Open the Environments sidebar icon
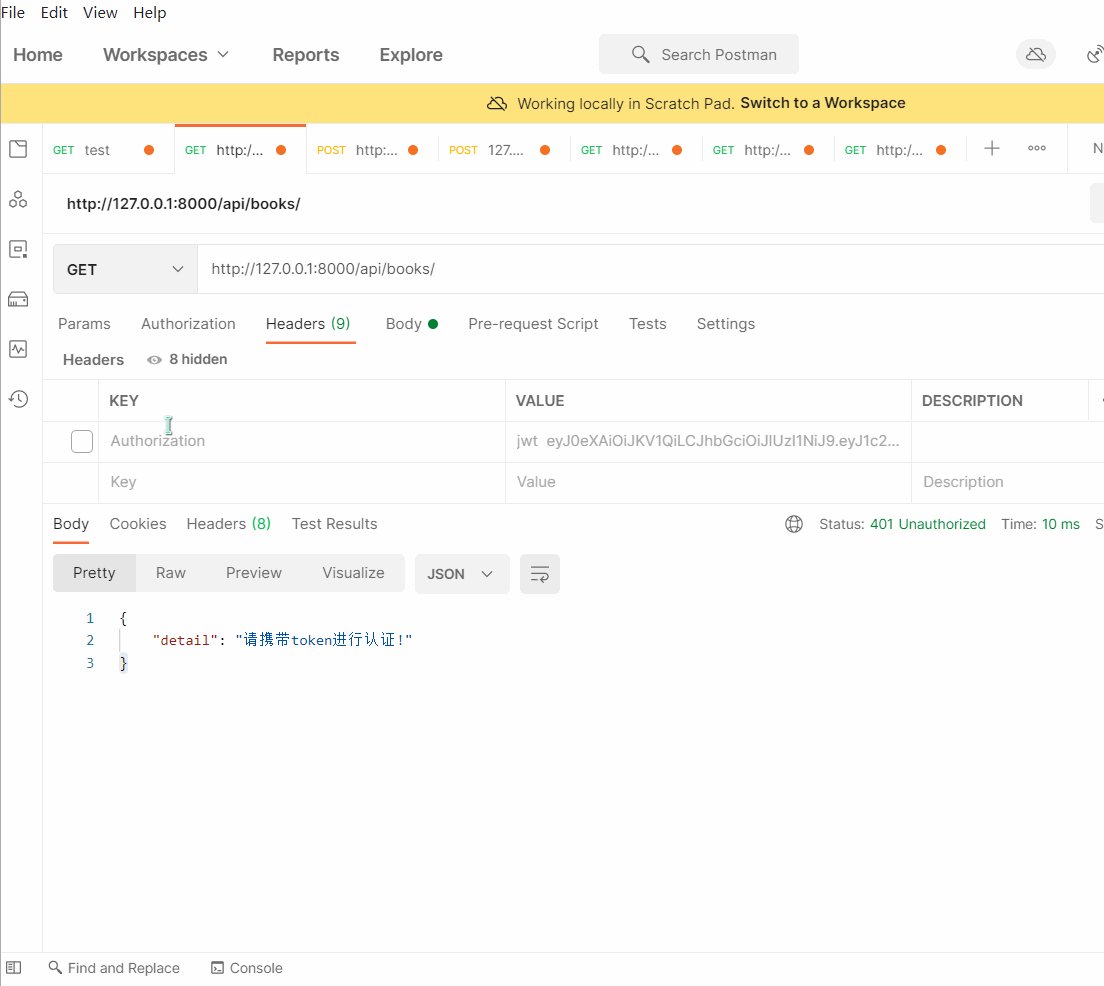 18,249
